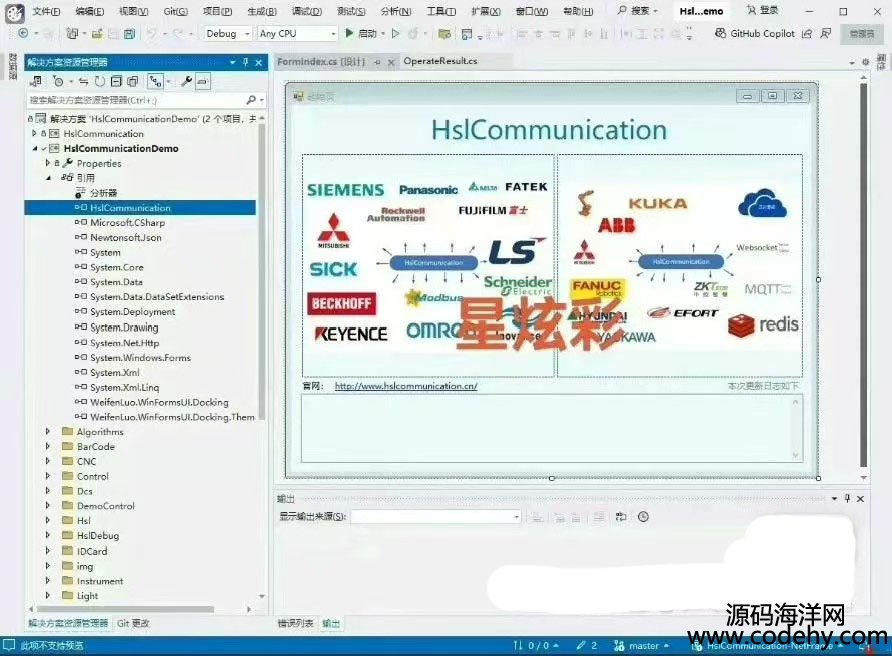Collapse the 引用 references node
This screenshot has height=656, width=892.
[x=48, y=178]
